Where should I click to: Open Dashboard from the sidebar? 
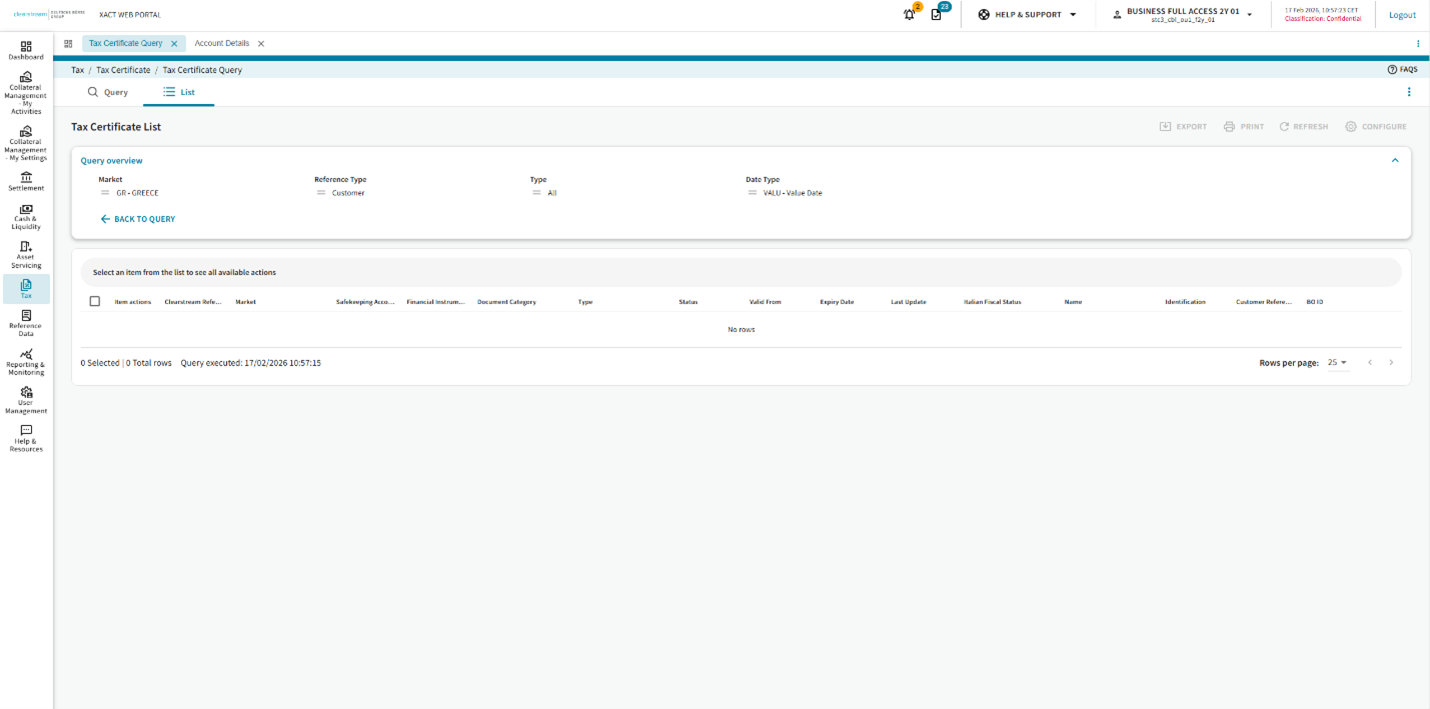26,50
